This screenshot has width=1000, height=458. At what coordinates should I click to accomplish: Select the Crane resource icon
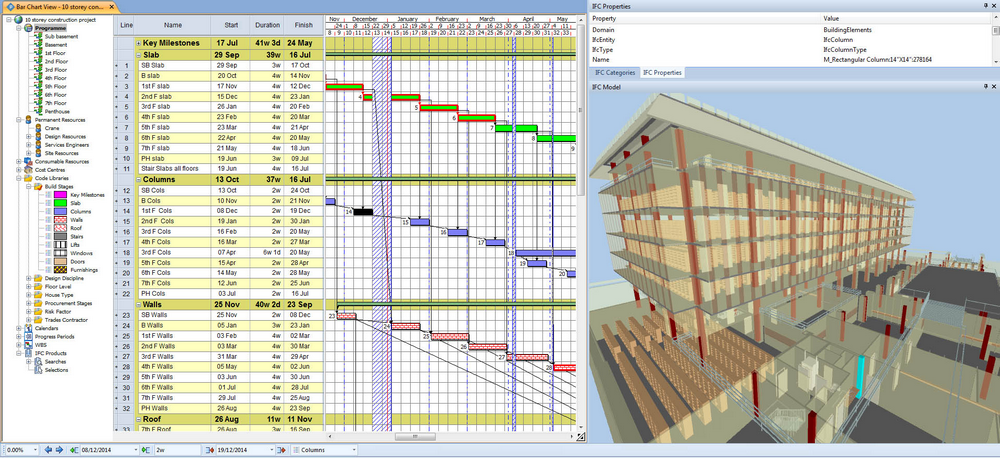point(36,127)
